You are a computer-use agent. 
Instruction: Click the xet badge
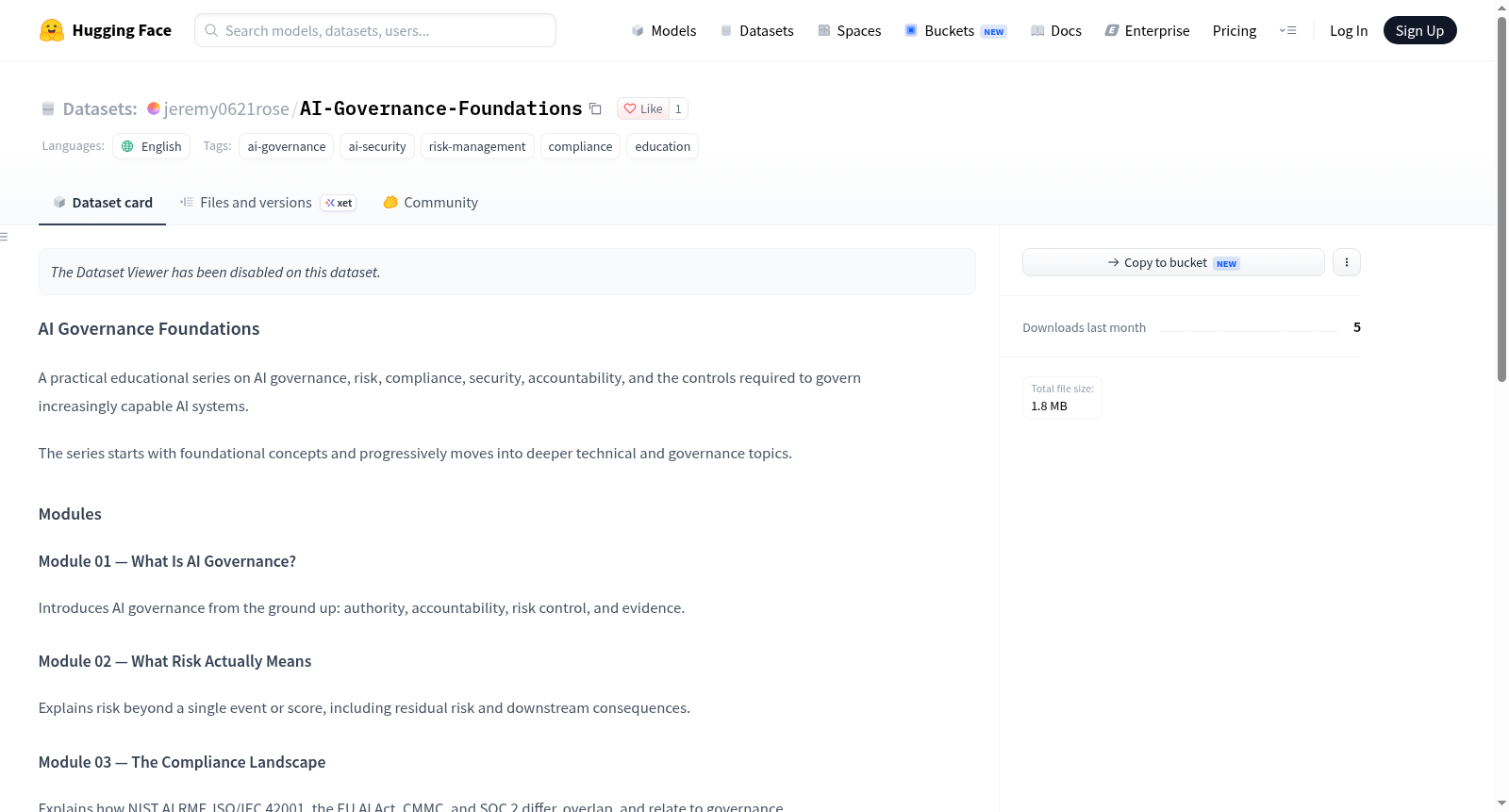(339, 203)
